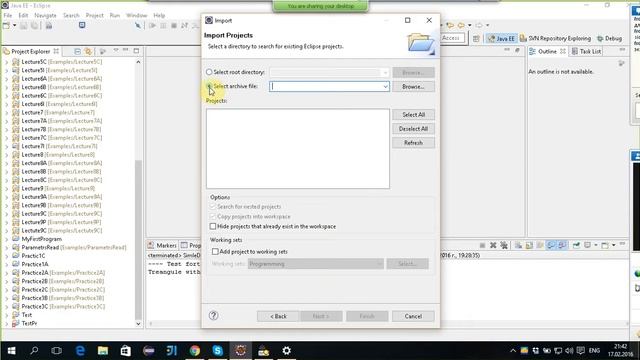
Task: Expand the MyFirstProgram project
Action: pos(6,239)
